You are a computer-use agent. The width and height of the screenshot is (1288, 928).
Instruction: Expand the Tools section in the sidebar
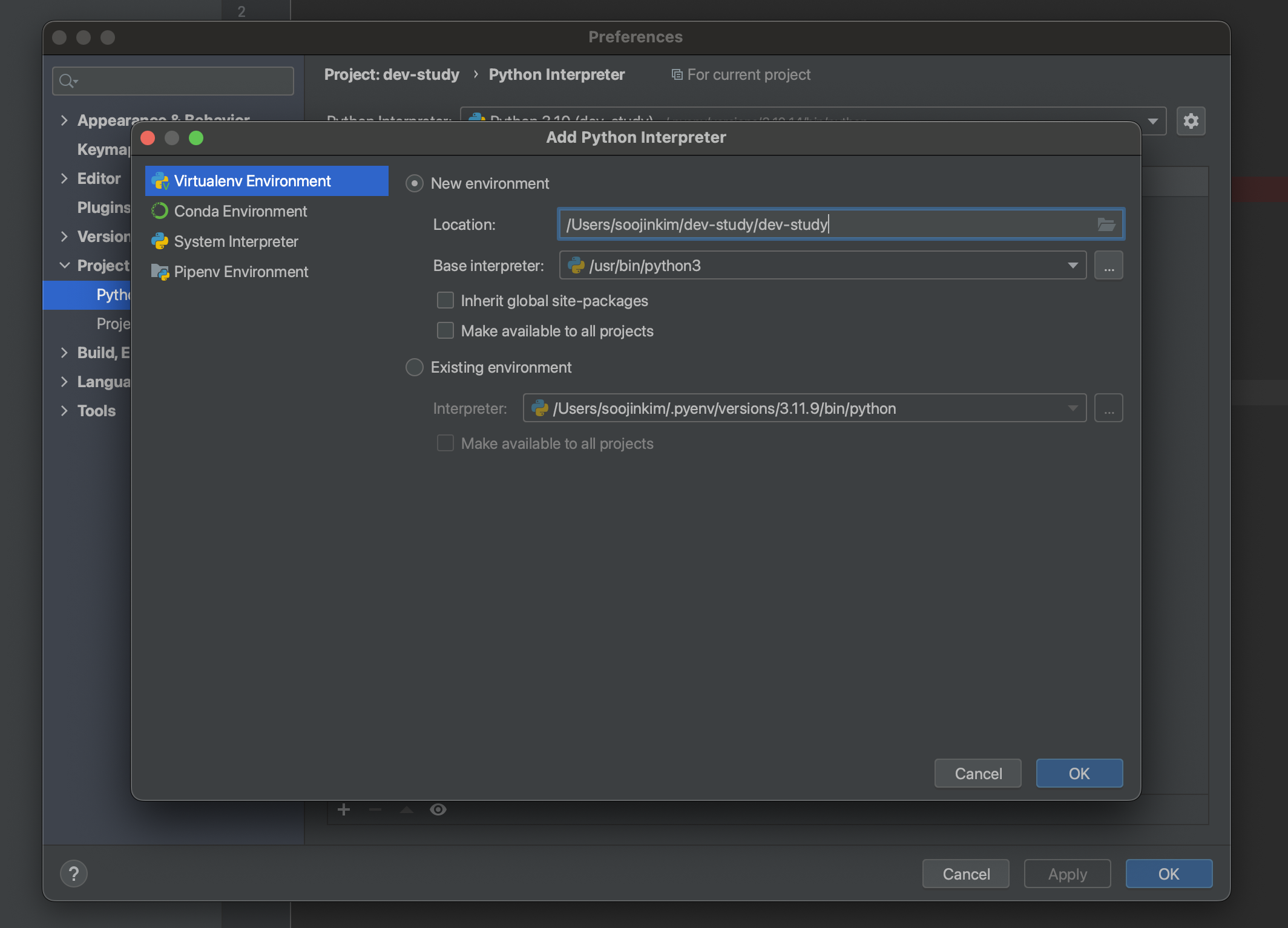pos(64,411)
